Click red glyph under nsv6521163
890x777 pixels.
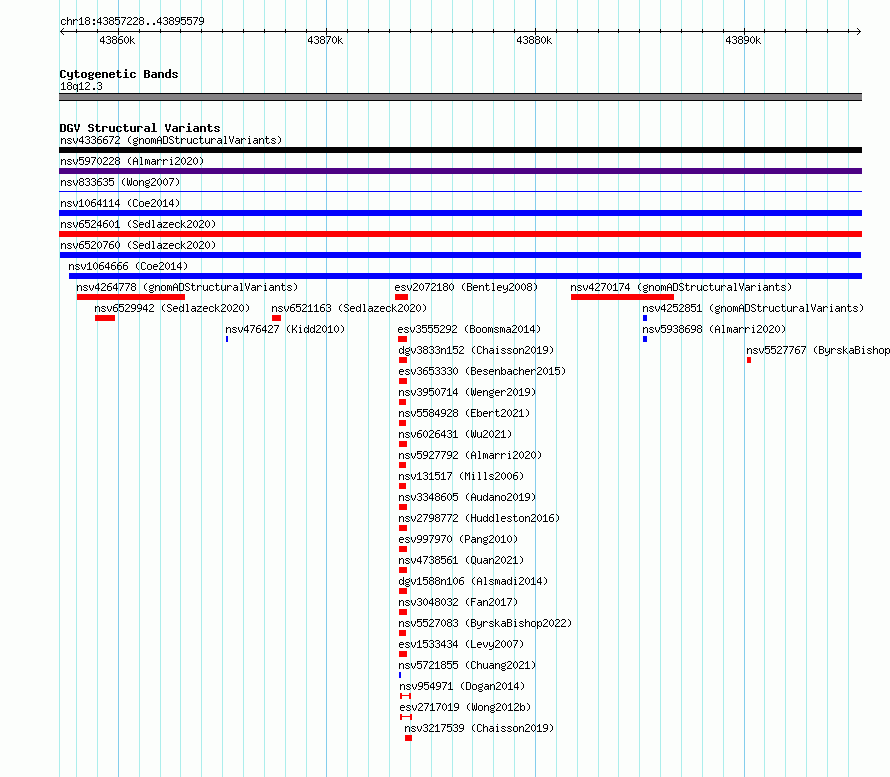click(x=276, y=318)
